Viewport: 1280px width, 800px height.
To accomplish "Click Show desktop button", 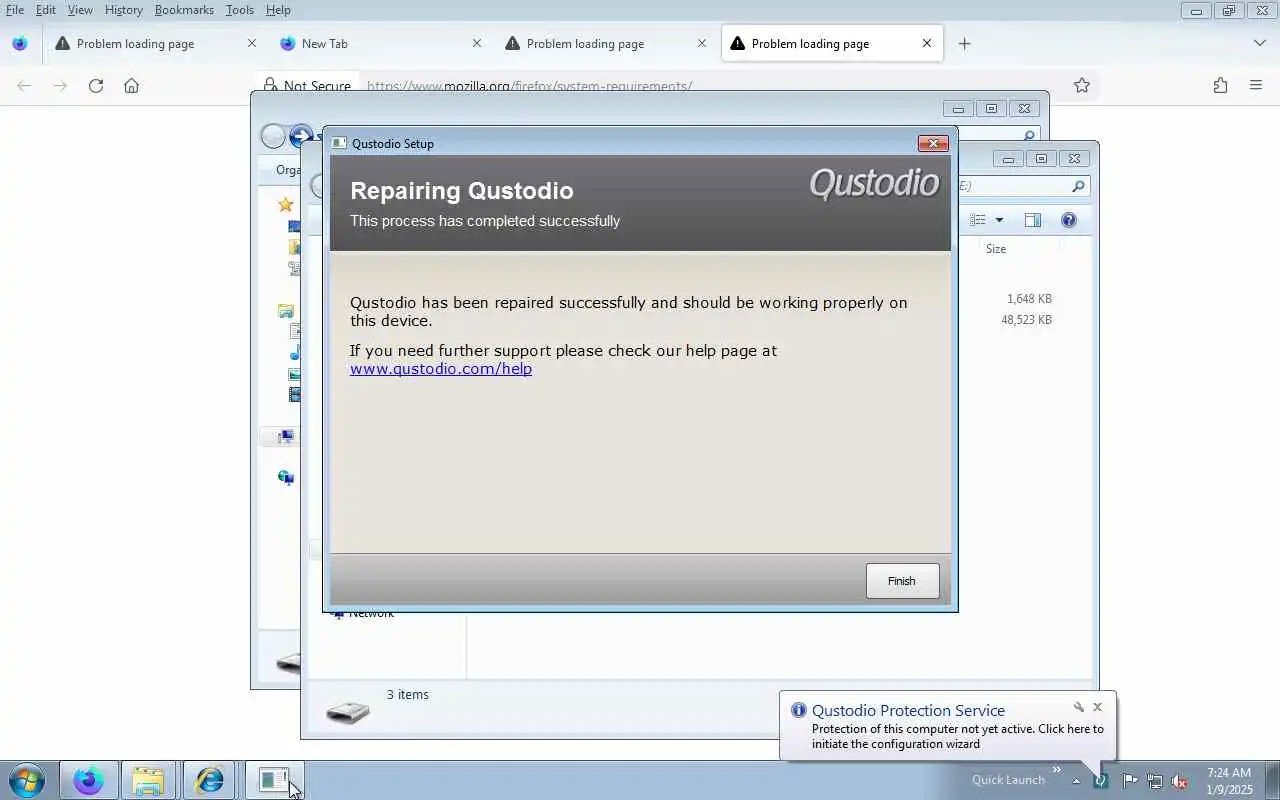I will click(1272, 781).
